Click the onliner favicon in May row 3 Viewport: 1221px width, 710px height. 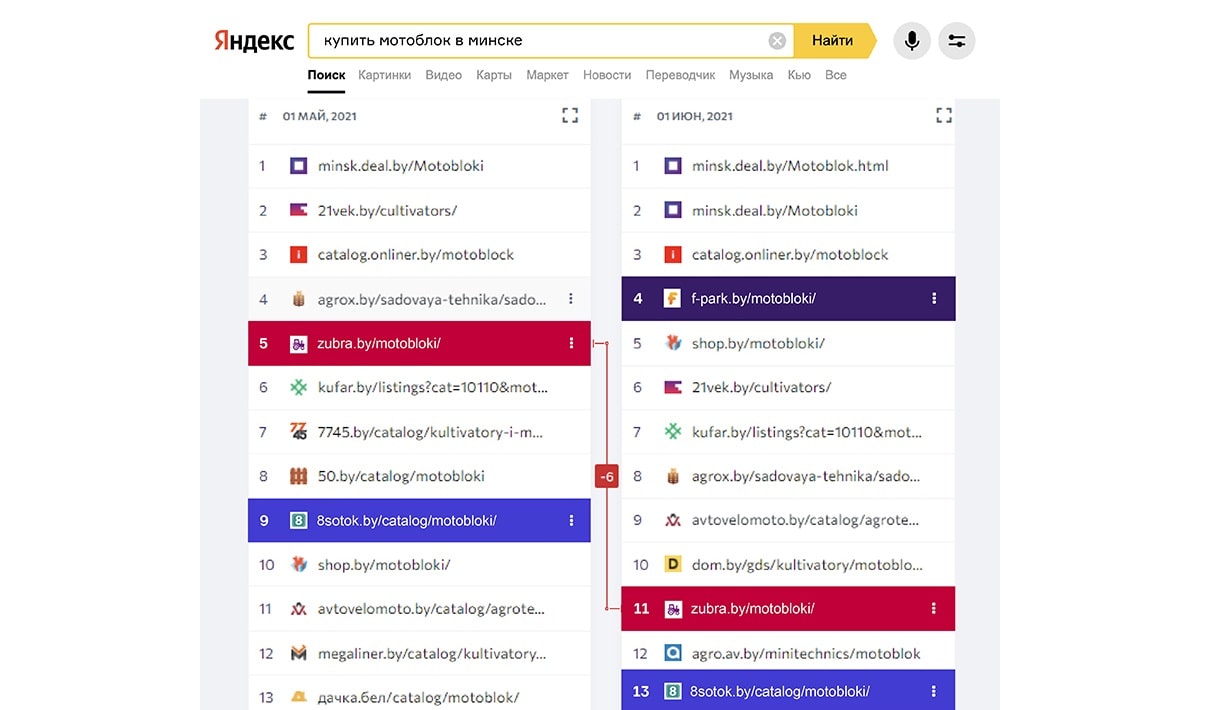click(x=298, y=255)
